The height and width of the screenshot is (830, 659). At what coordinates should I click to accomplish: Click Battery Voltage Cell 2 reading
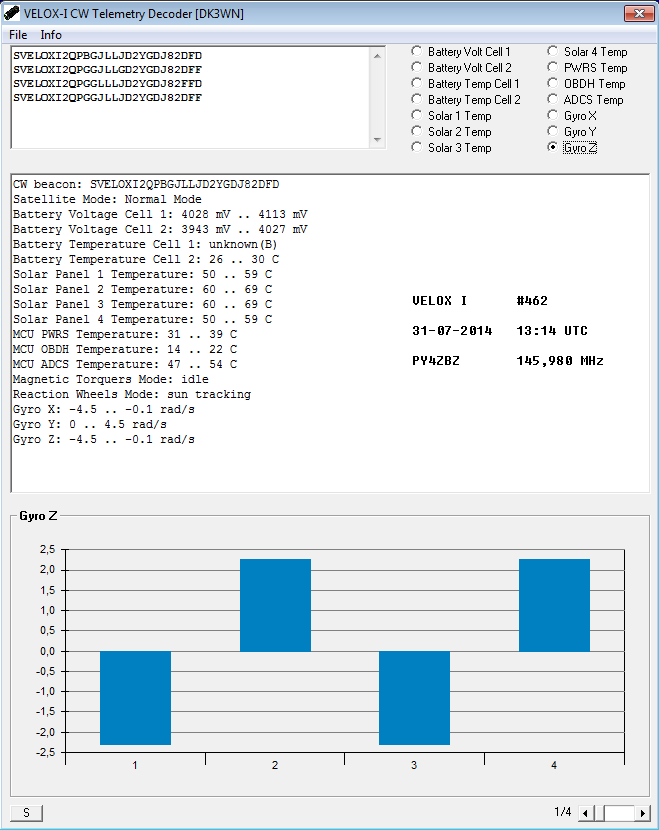tap(160, 229)
